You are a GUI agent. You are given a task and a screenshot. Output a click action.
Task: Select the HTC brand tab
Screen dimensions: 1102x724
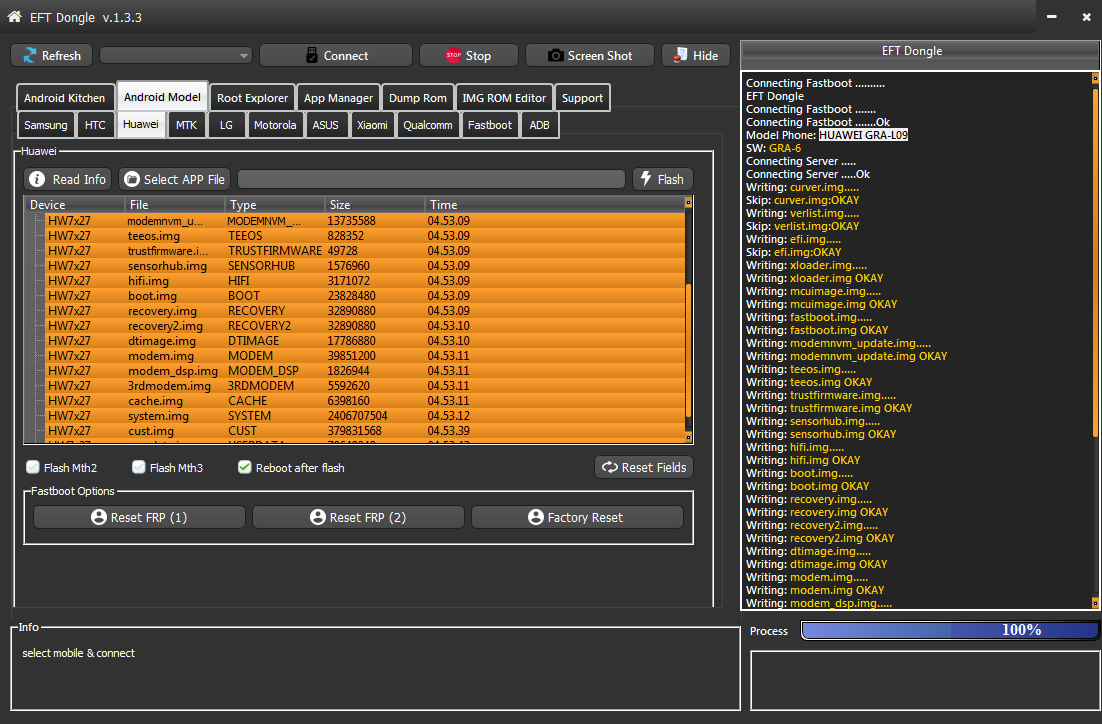tap(95, 125)
